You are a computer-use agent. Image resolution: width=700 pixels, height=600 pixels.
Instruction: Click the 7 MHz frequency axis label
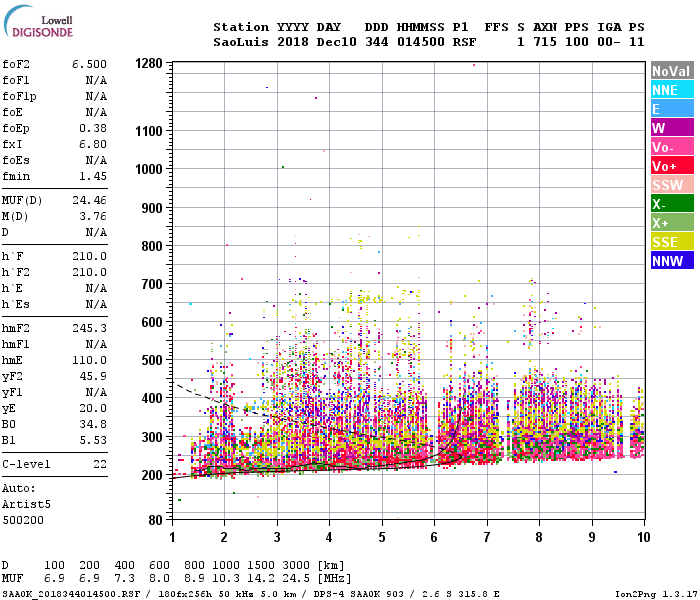coord(487,537)
